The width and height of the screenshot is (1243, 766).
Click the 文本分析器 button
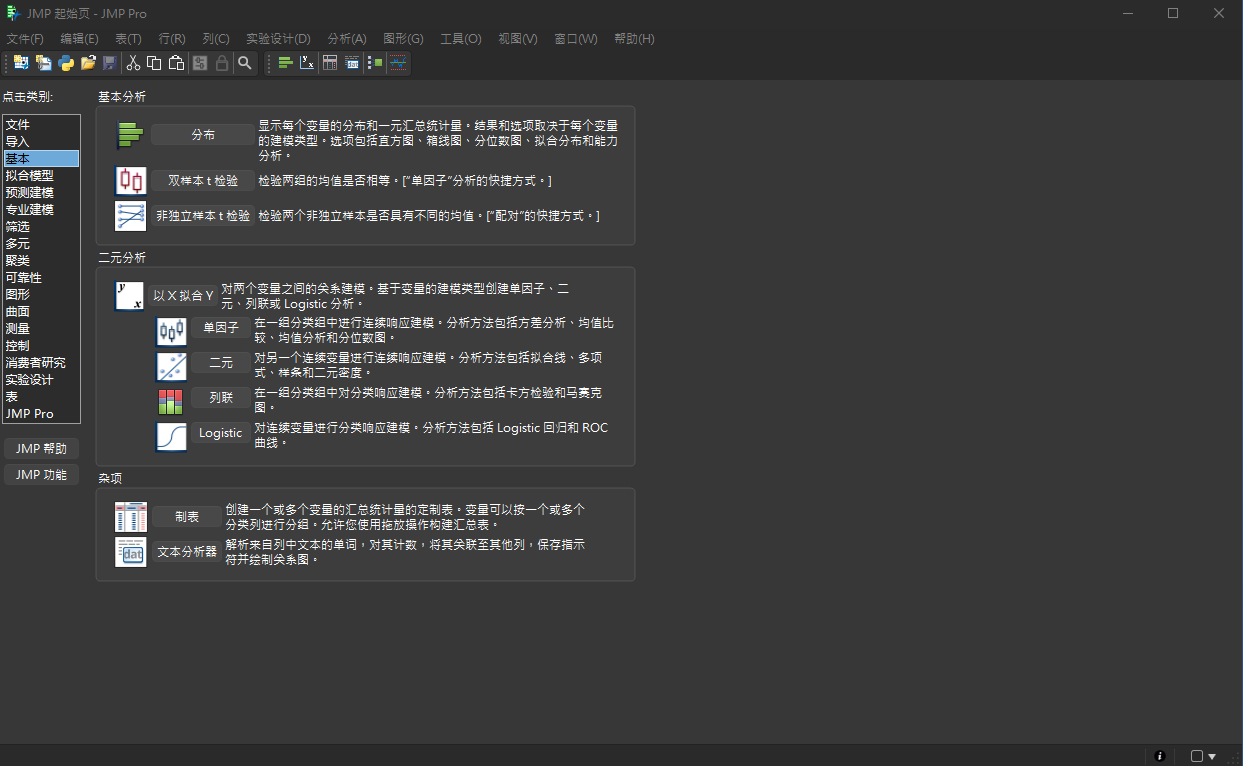pos(187,552)
